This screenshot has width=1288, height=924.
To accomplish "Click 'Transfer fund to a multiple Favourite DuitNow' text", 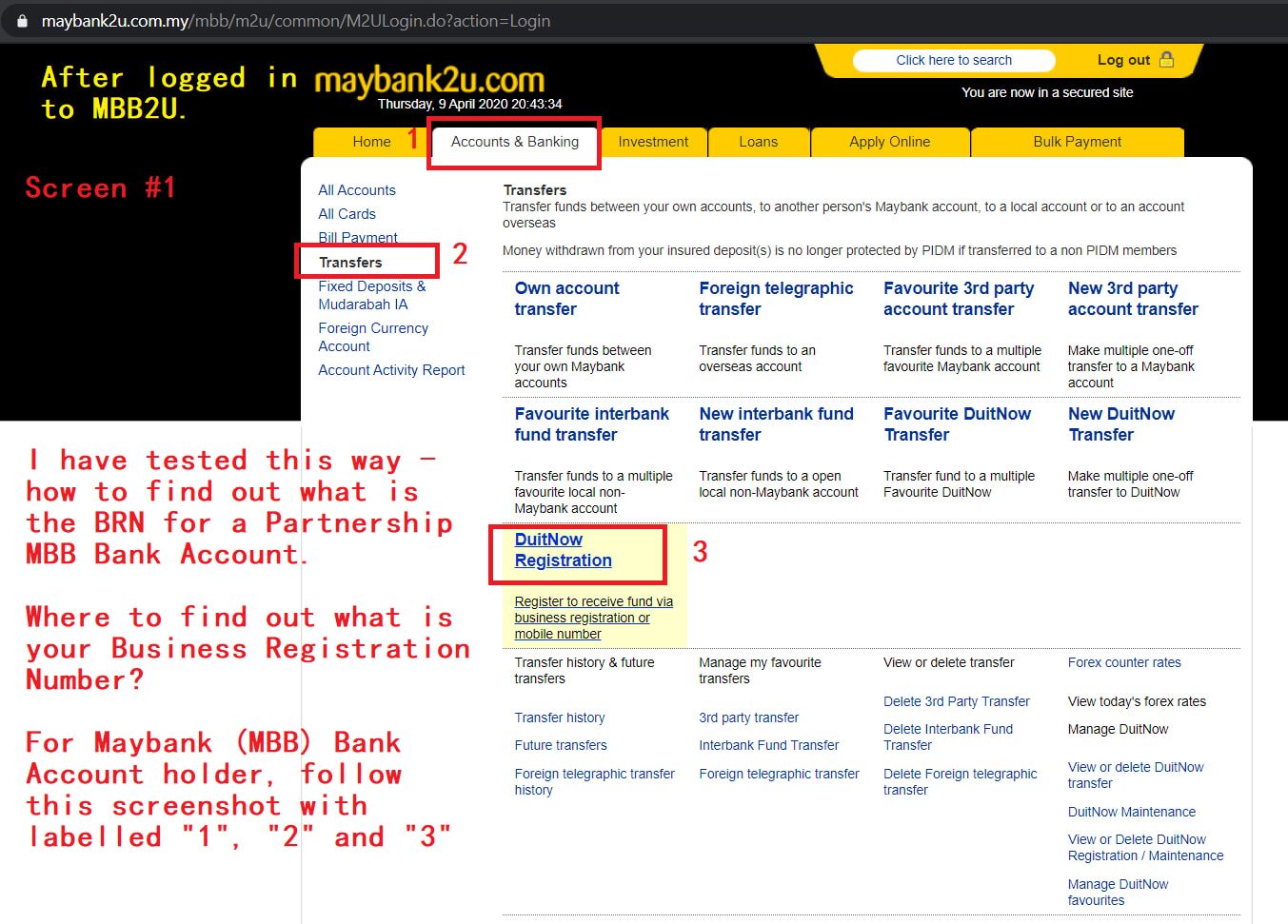I will point(959,483).
